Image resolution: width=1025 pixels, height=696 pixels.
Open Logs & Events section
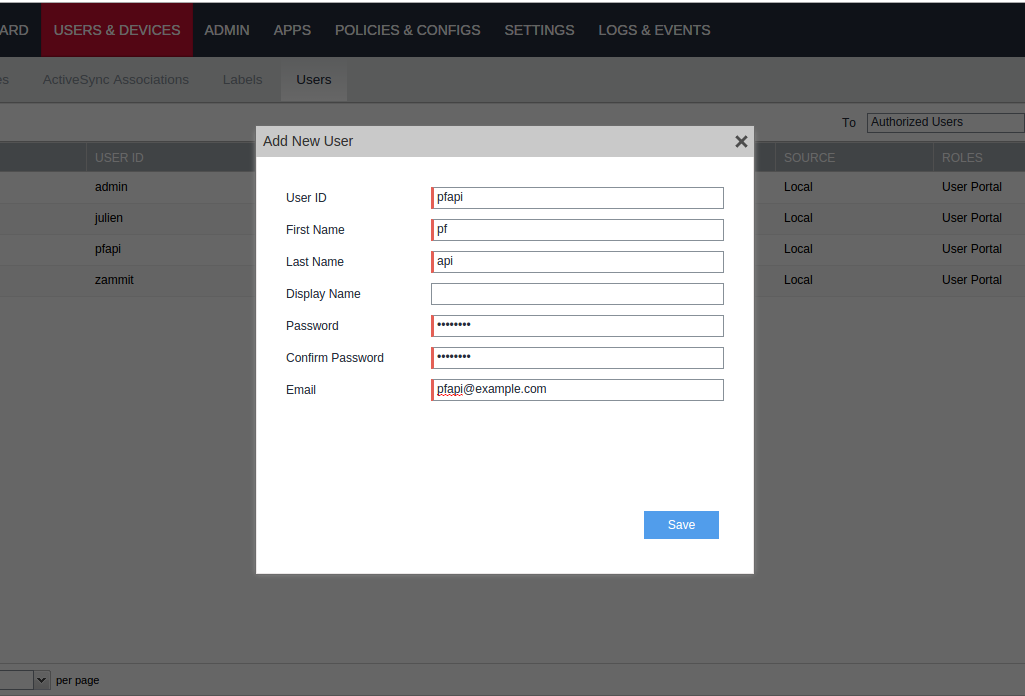point(654,30)
